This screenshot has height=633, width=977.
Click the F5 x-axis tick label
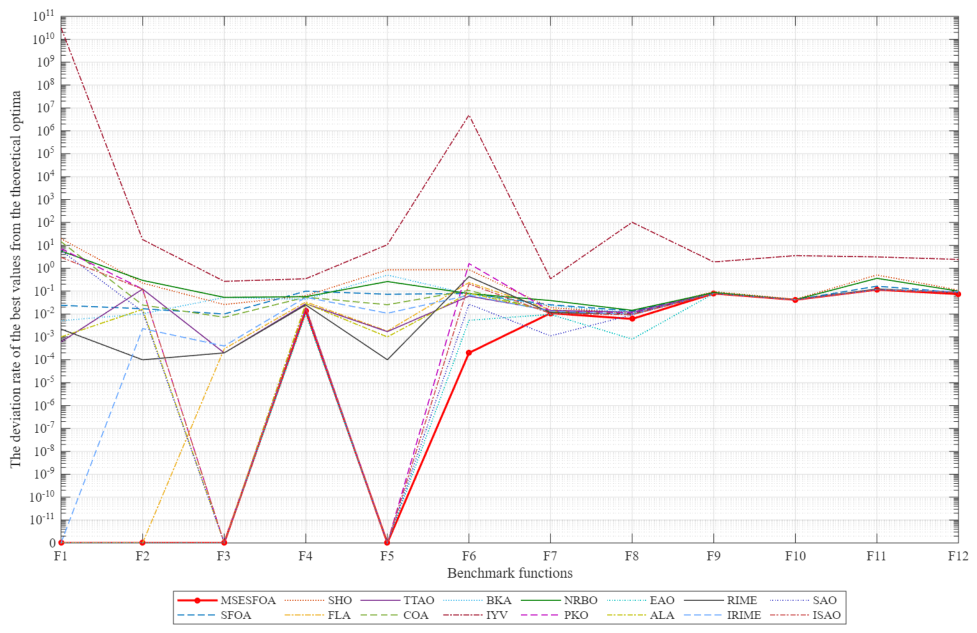(387, 556)
